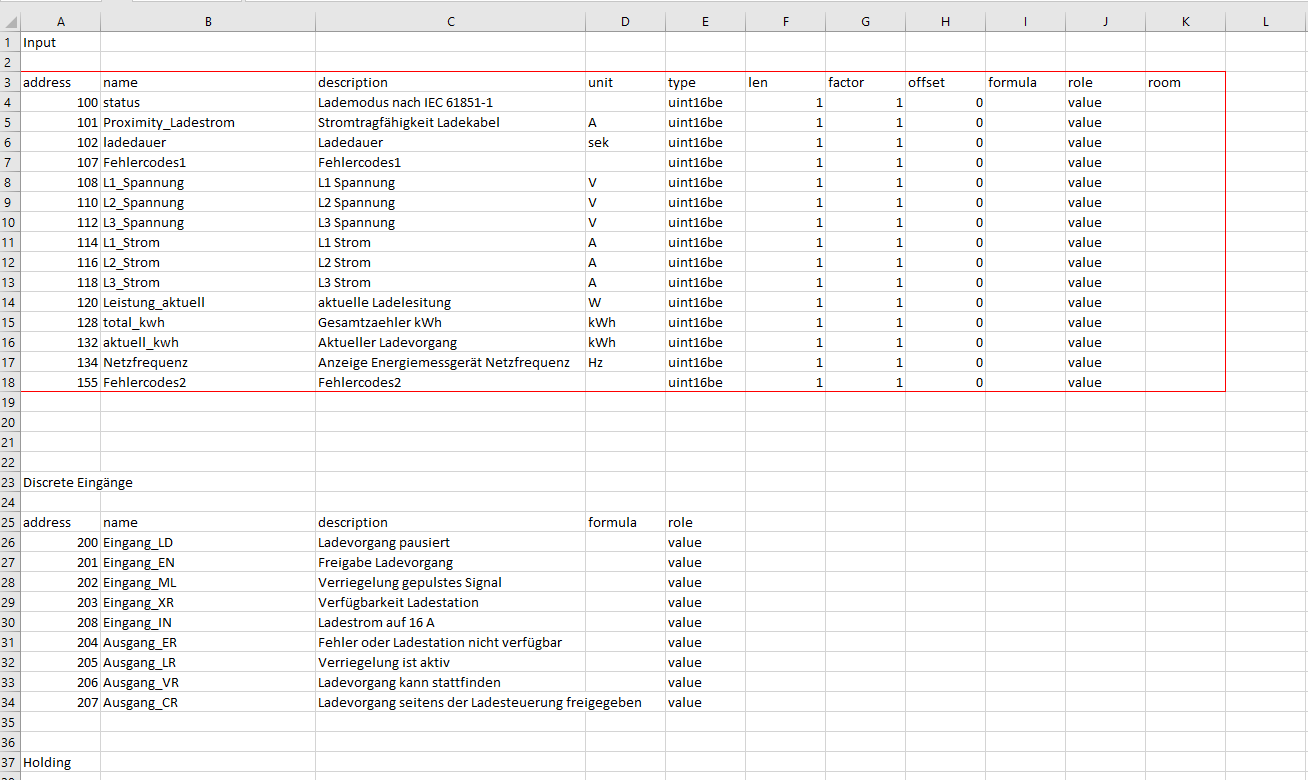Select column A header
This screenshot has height=780, width=1308.
tap(61, 22)
